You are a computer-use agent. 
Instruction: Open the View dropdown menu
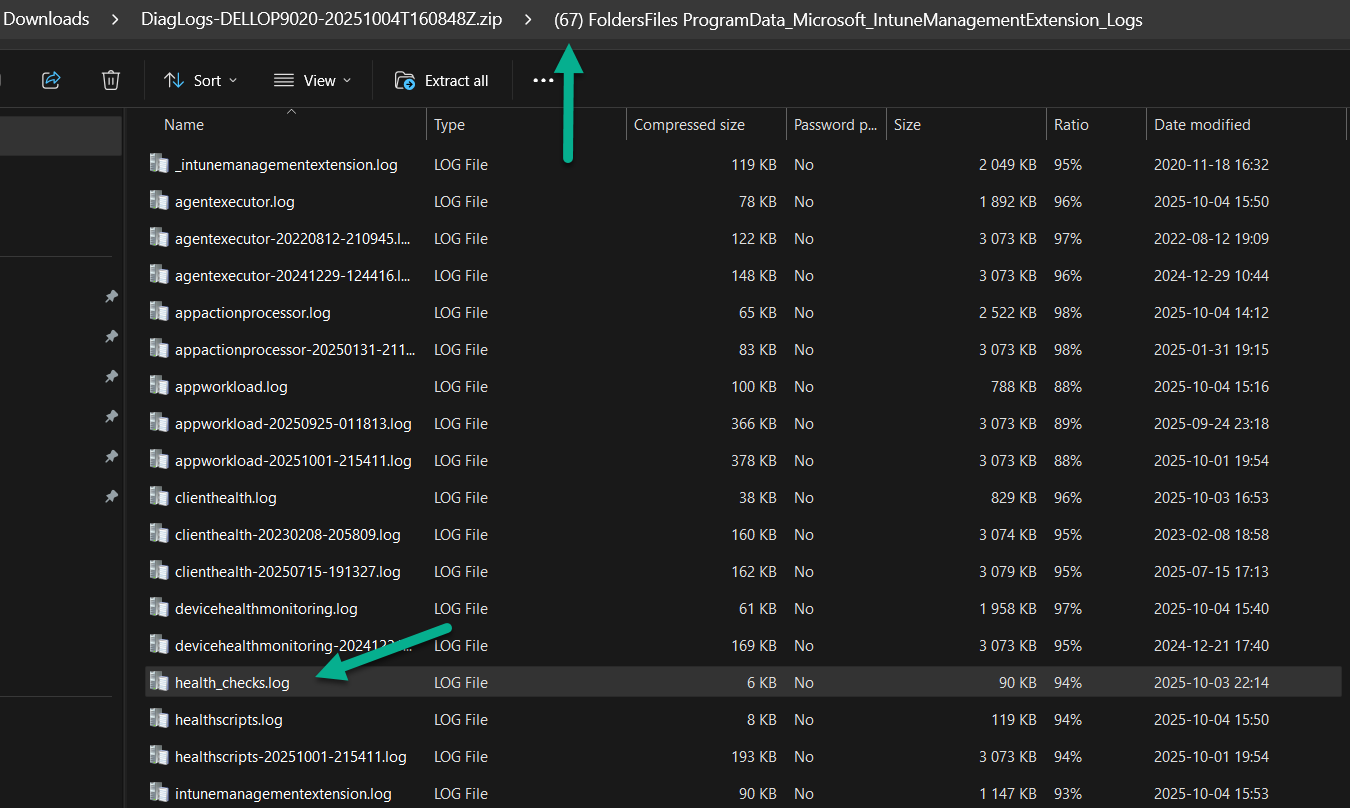click(312, 80)
